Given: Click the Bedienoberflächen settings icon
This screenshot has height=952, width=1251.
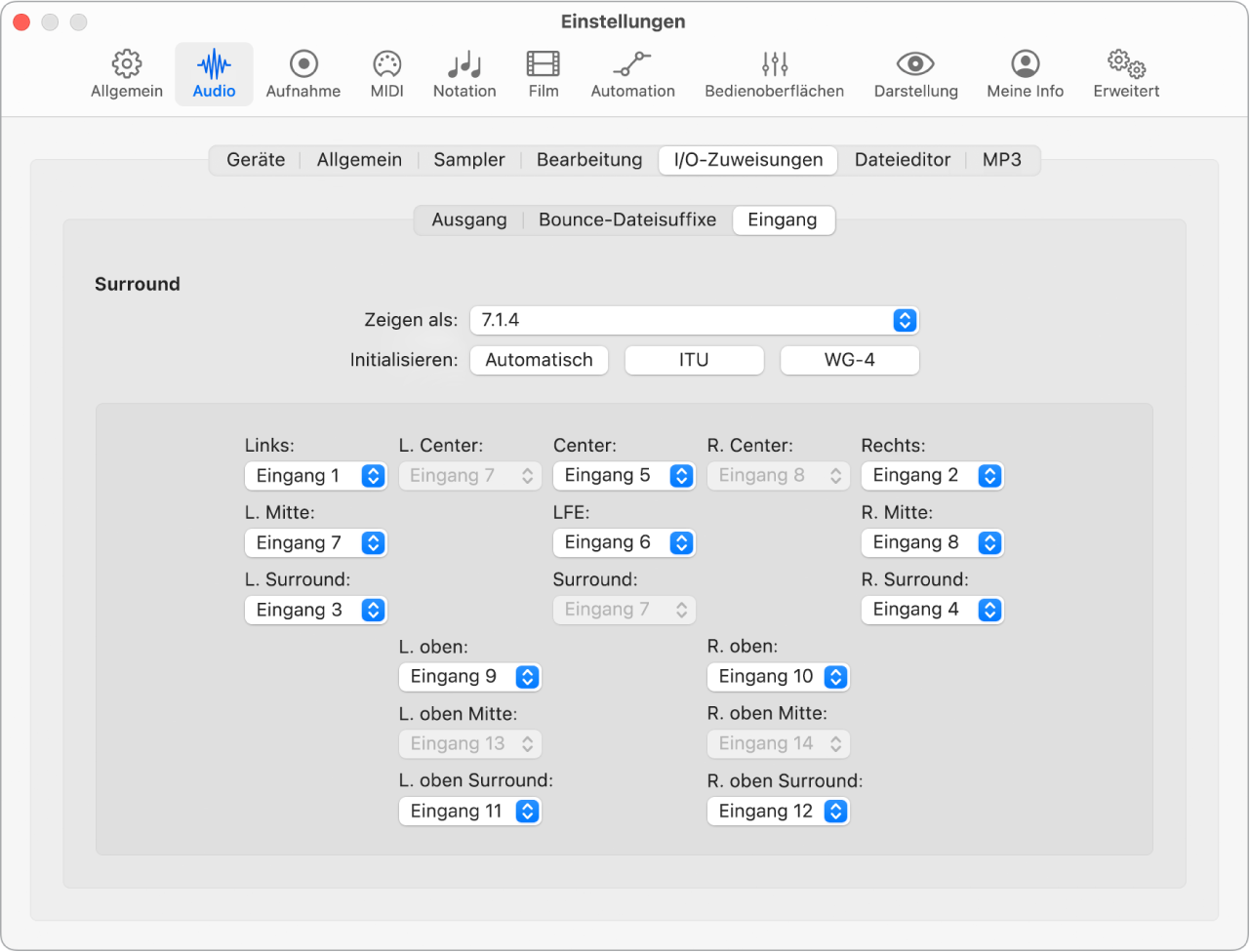Looking at the screenshot, I should point(774,73).
